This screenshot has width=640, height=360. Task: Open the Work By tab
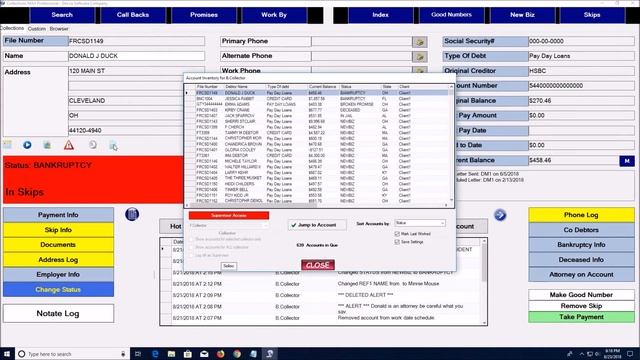tap(274, 15)
